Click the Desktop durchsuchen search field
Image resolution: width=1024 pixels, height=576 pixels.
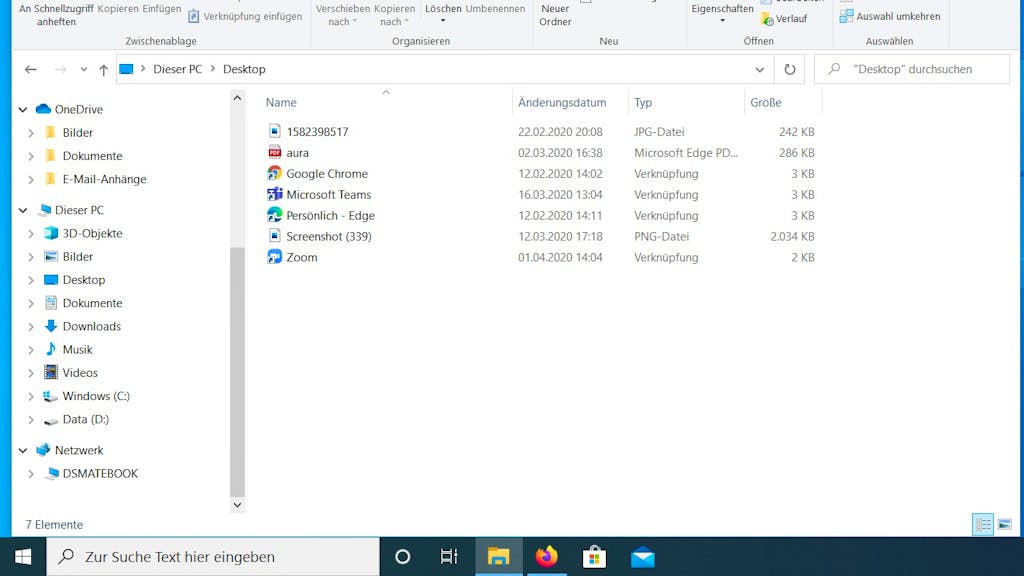coord(912,69)
